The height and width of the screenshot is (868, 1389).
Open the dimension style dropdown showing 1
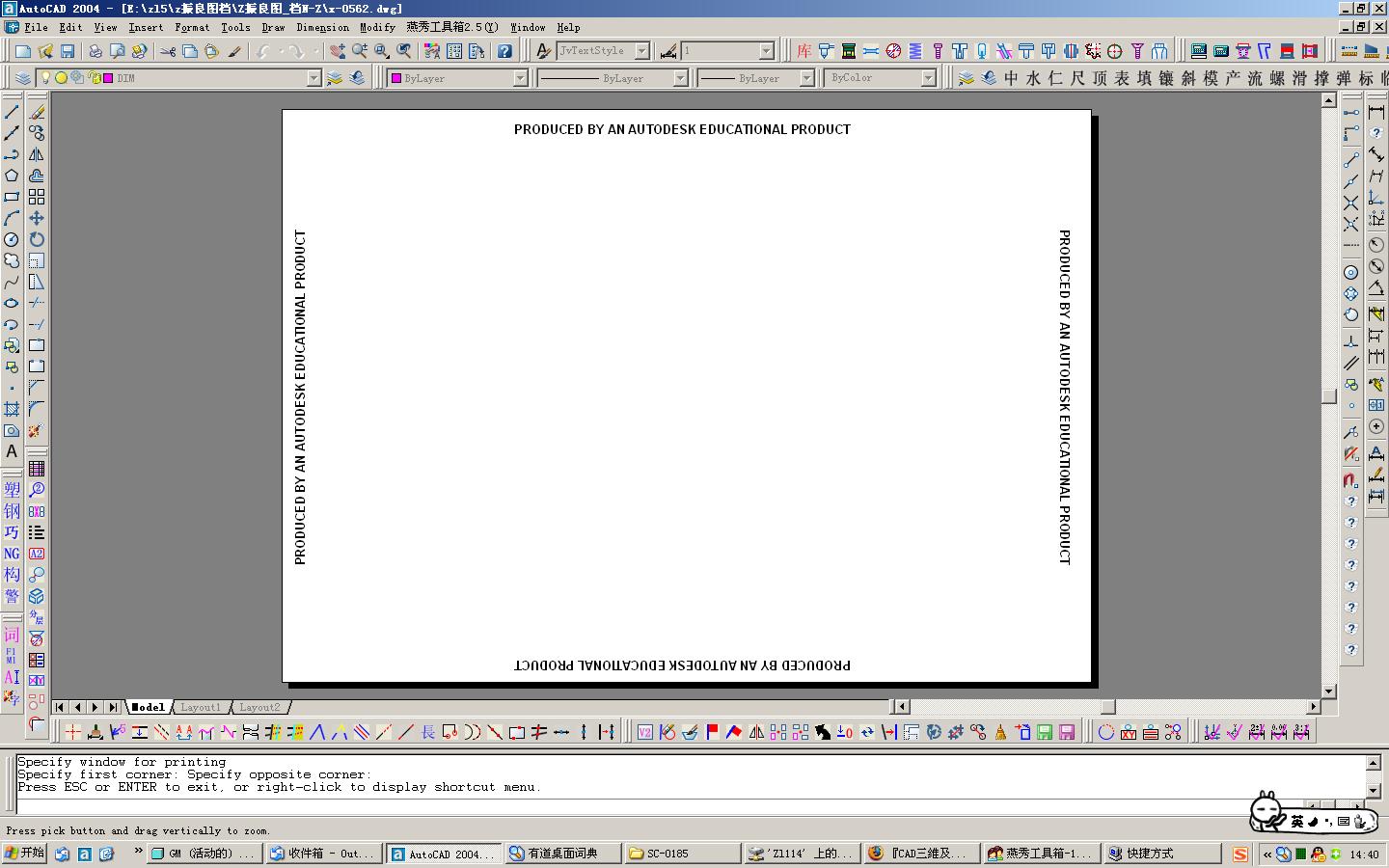(767, 51)
